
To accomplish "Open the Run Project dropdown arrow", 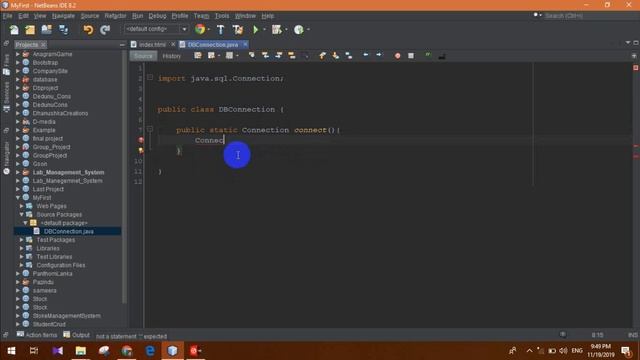I will click(264, 29).
